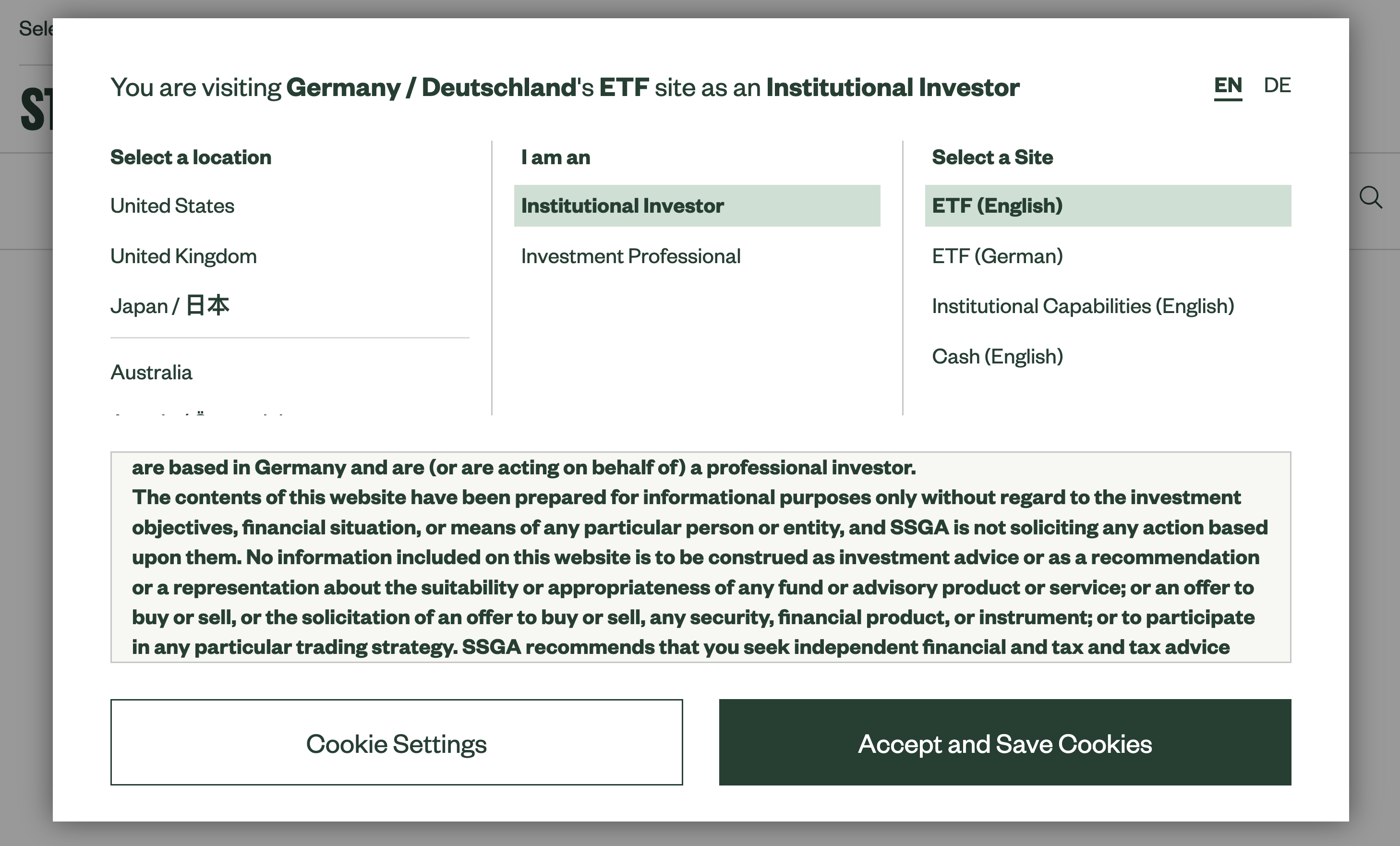Select the ETF (German) site
Viewport: 1400px width, 846px height.
(x=997, y=256)
